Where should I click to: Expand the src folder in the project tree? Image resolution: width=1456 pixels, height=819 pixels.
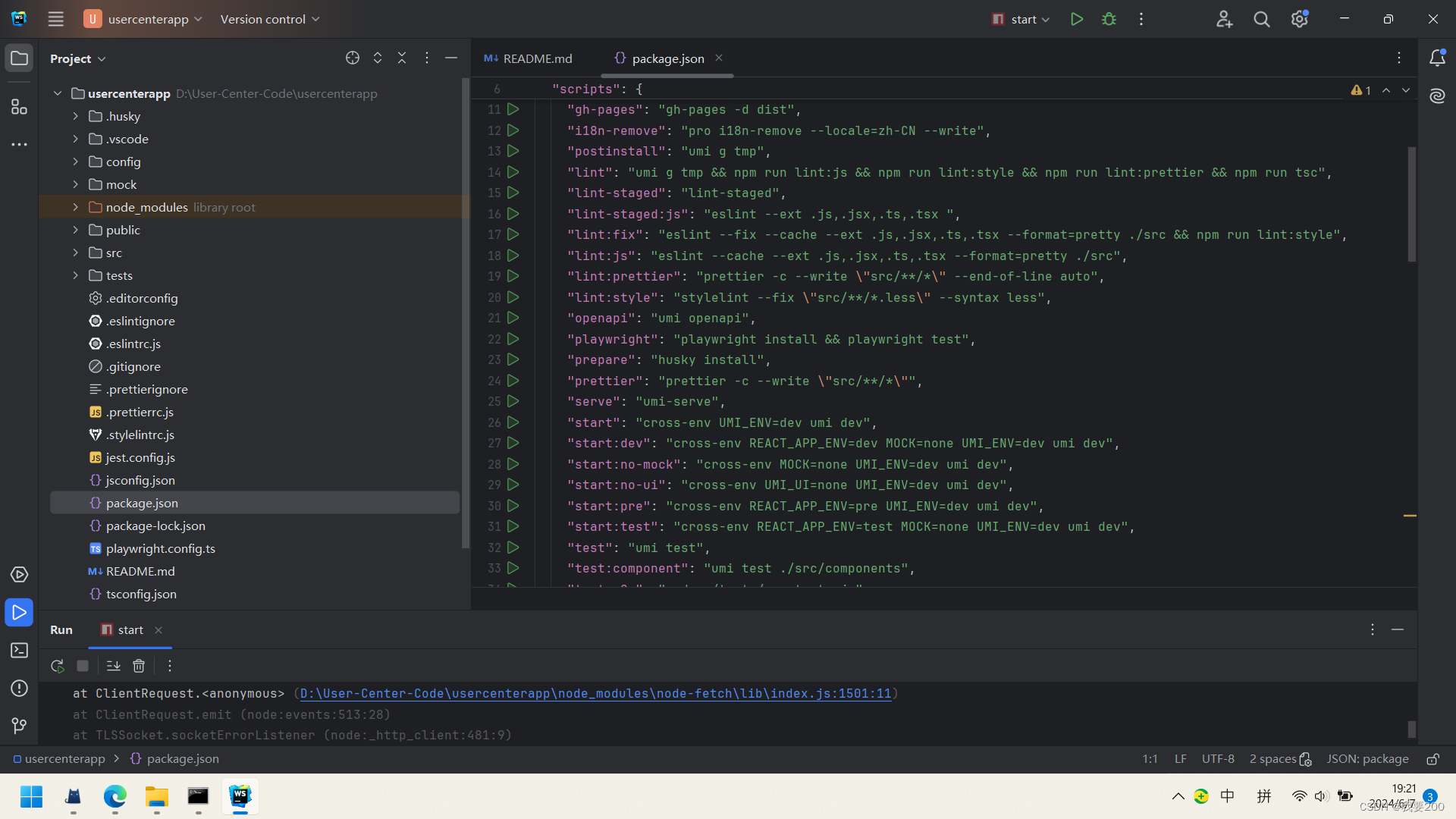[75, 253]
